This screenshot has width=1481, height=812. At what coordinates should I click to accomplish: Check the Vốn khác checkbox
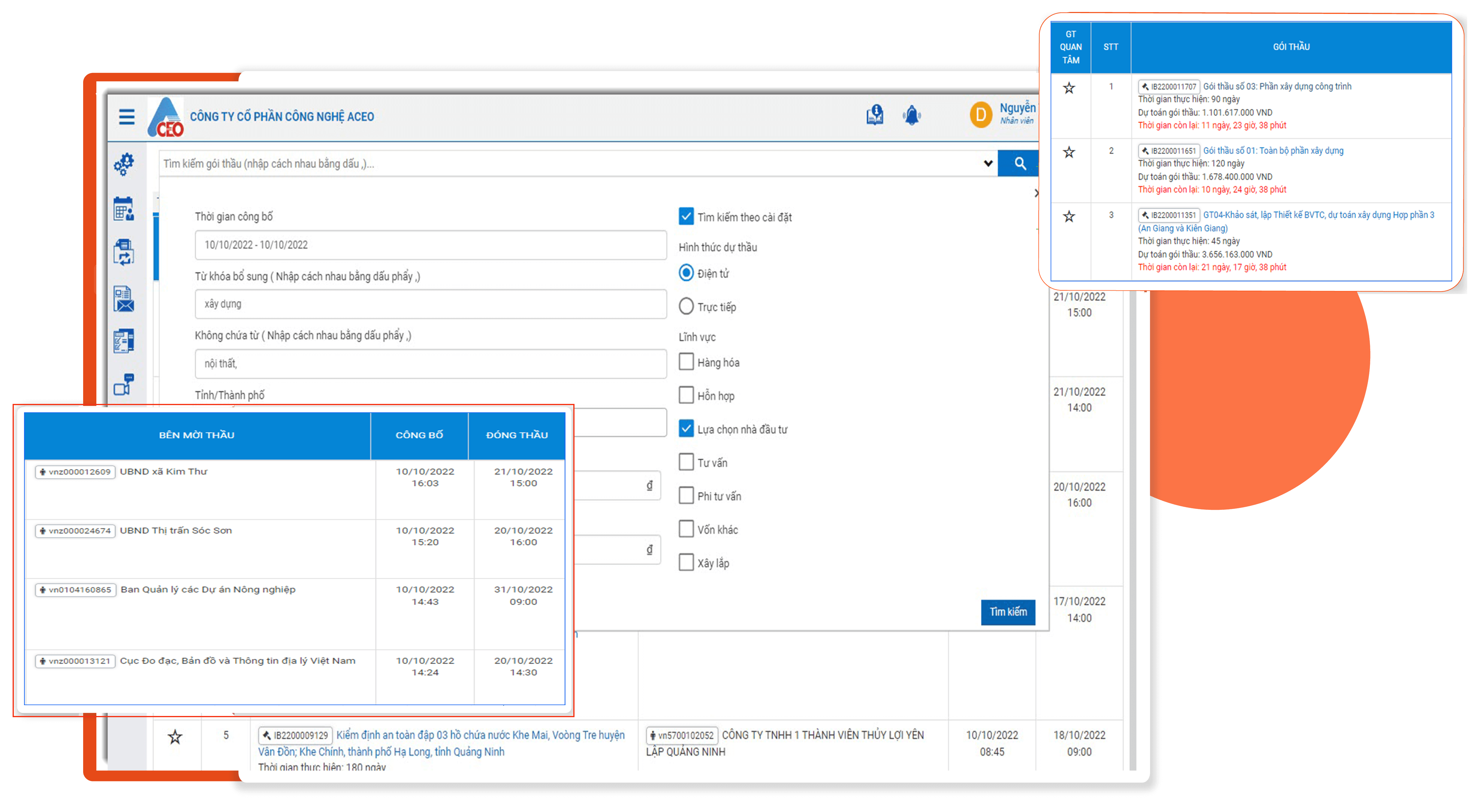(x=686, y=529)
